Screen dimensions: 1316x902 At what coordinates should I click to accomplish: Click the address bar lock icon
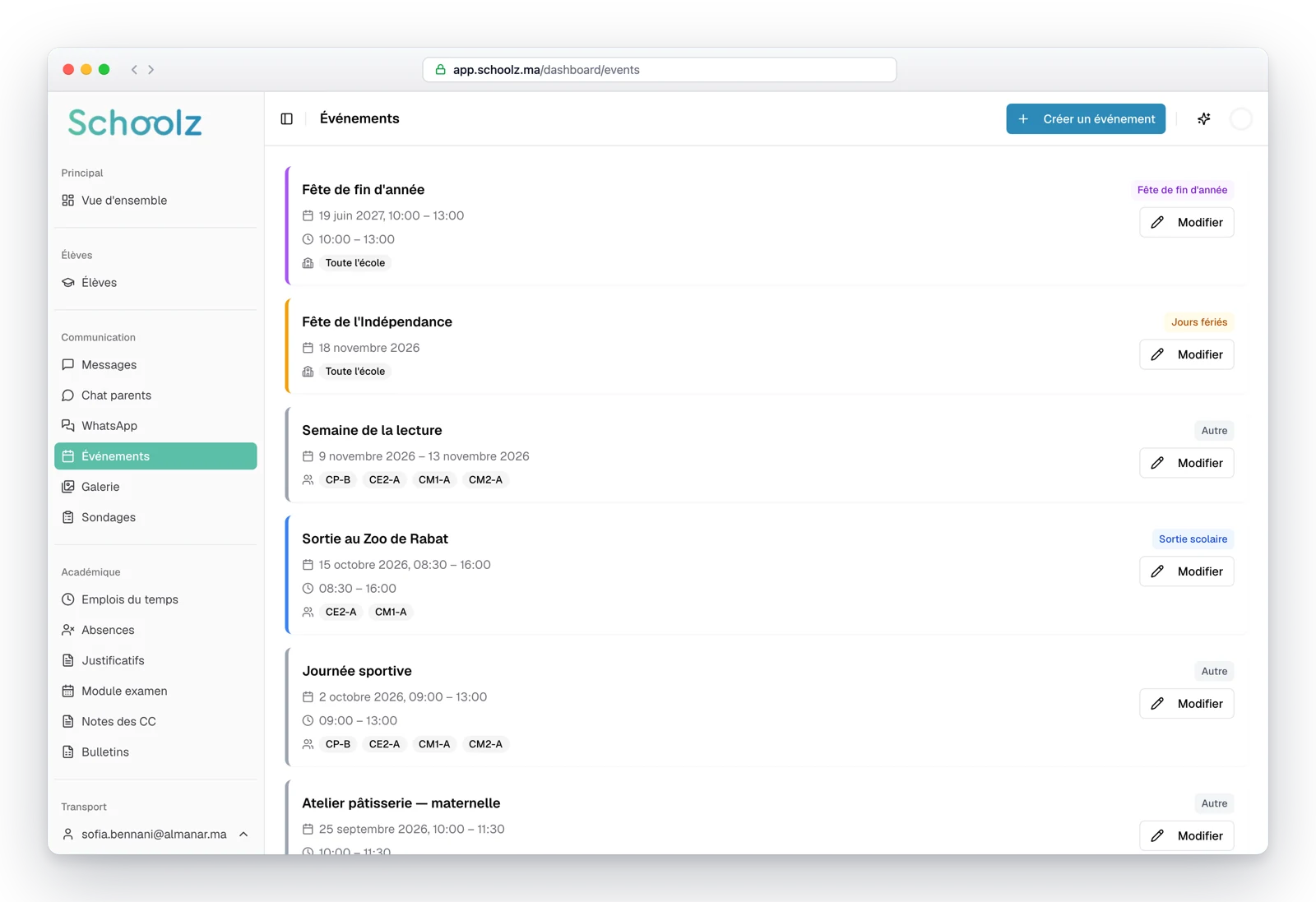(441, 70)
